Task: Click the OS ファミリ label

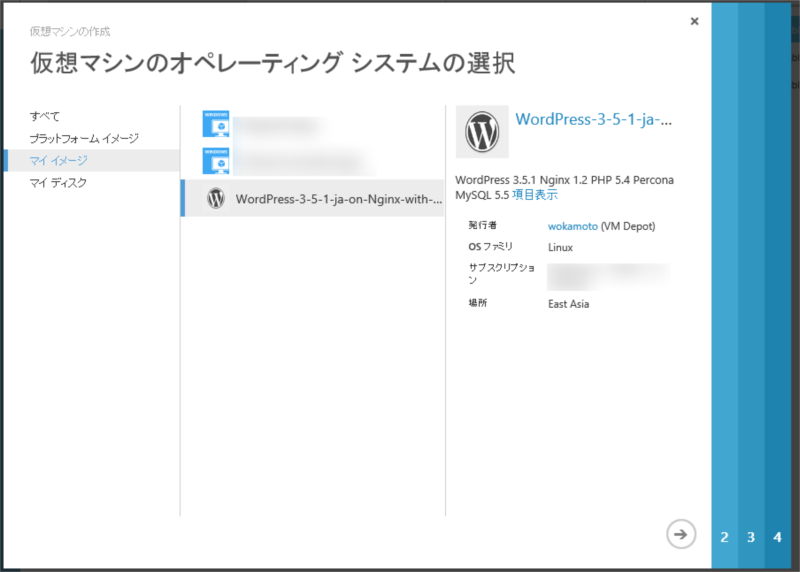Action: (x=490, y=247)
